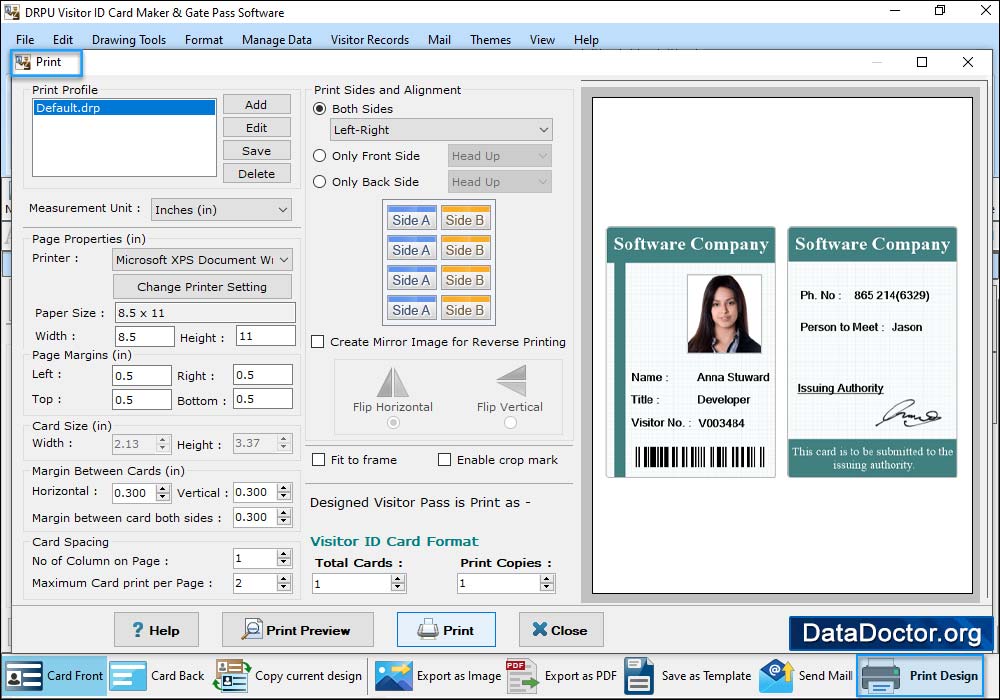Click the last row Side A tile
Viewport: 1000px width, 700px height.
411,308
